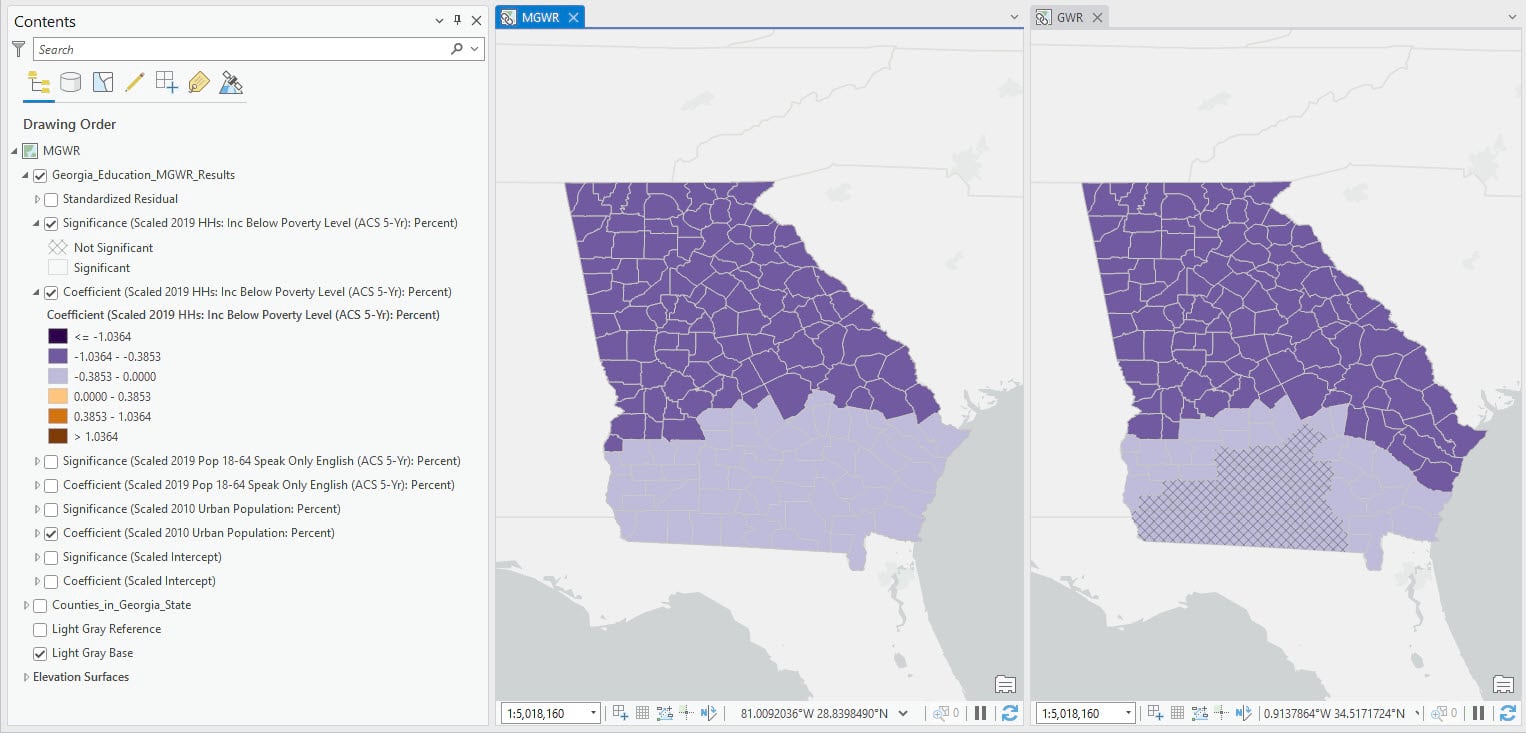Viewport: 1526px width, 733px height.
Task: Hide the Light Gray Base layer
Action: [x=39, y=653]
